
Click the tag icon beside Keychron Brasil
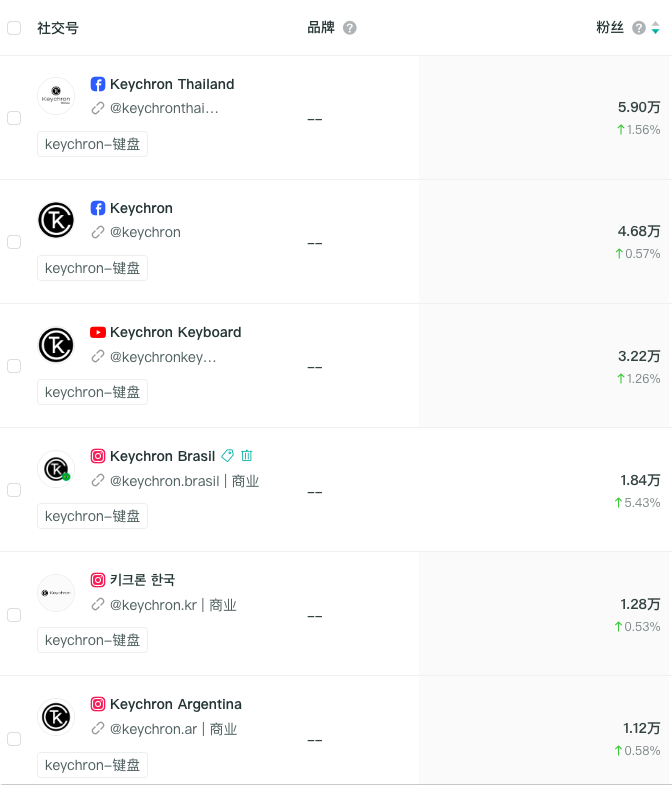click(228, 456)
